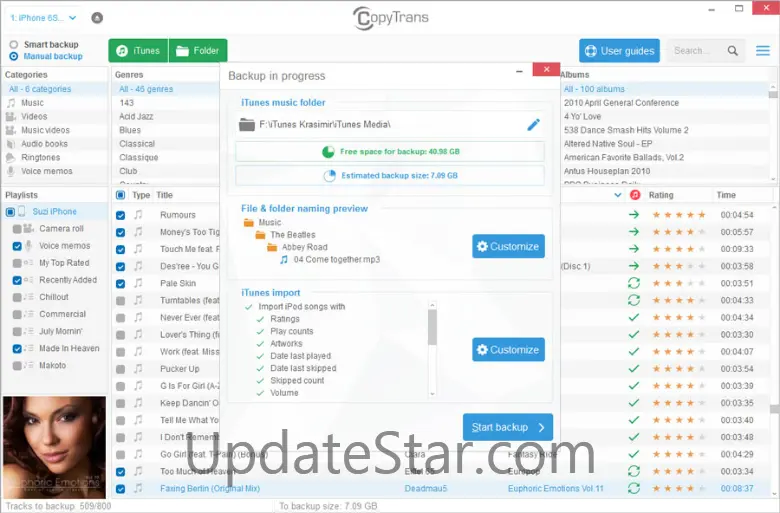The width and height of the screenshot is (780, 513).
Task: Close the Backup in progress dialog
Action: point(546,70)
